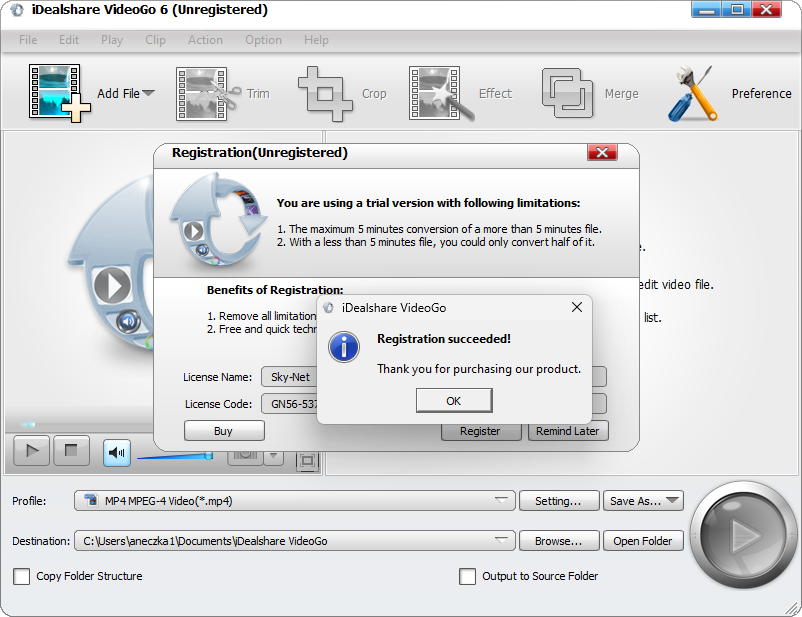Open the Save As... dropdown
Viewport: 802px width, 617px height.
[643, 501]
